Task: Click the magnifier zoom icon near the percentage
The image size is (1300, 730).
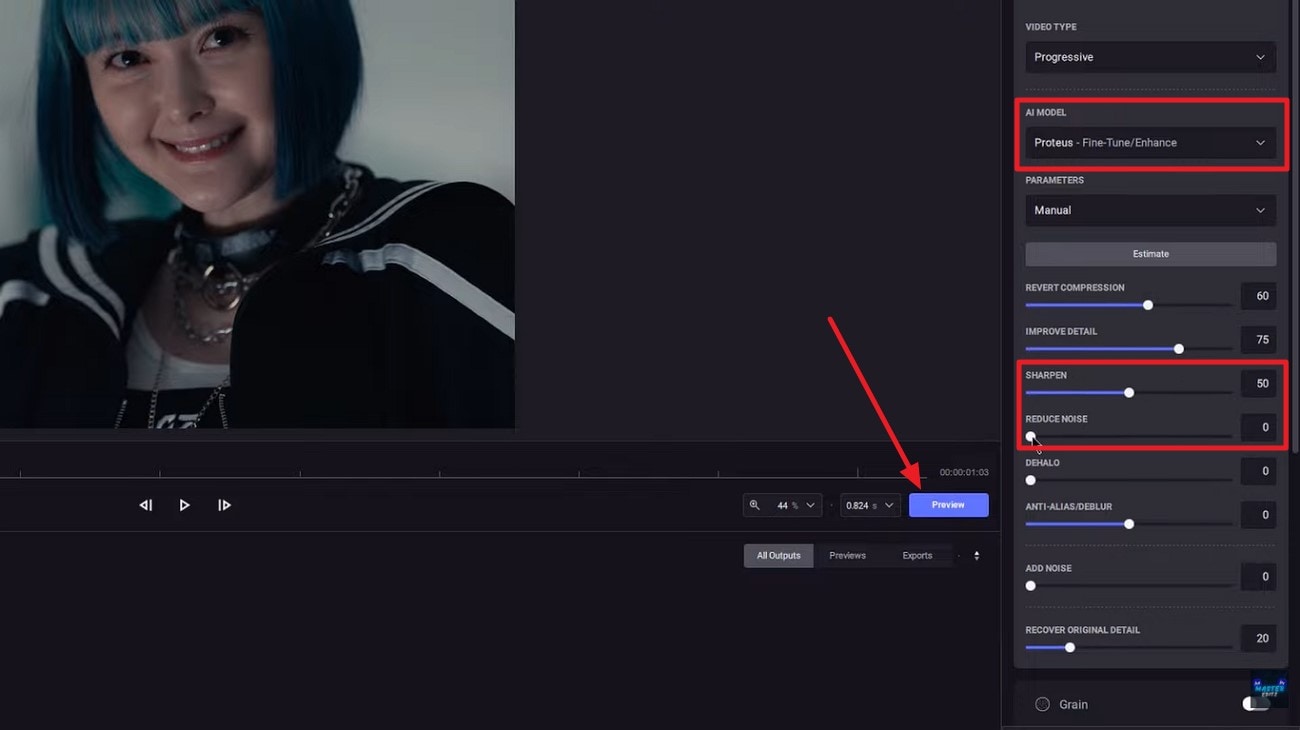Action: (756, 505)
